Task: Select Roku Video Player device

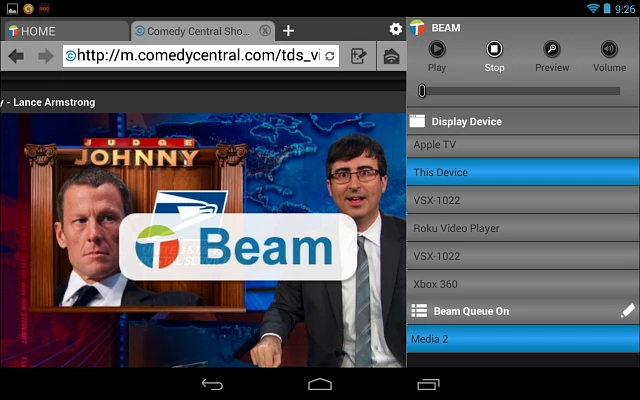Action: point(523,228)
